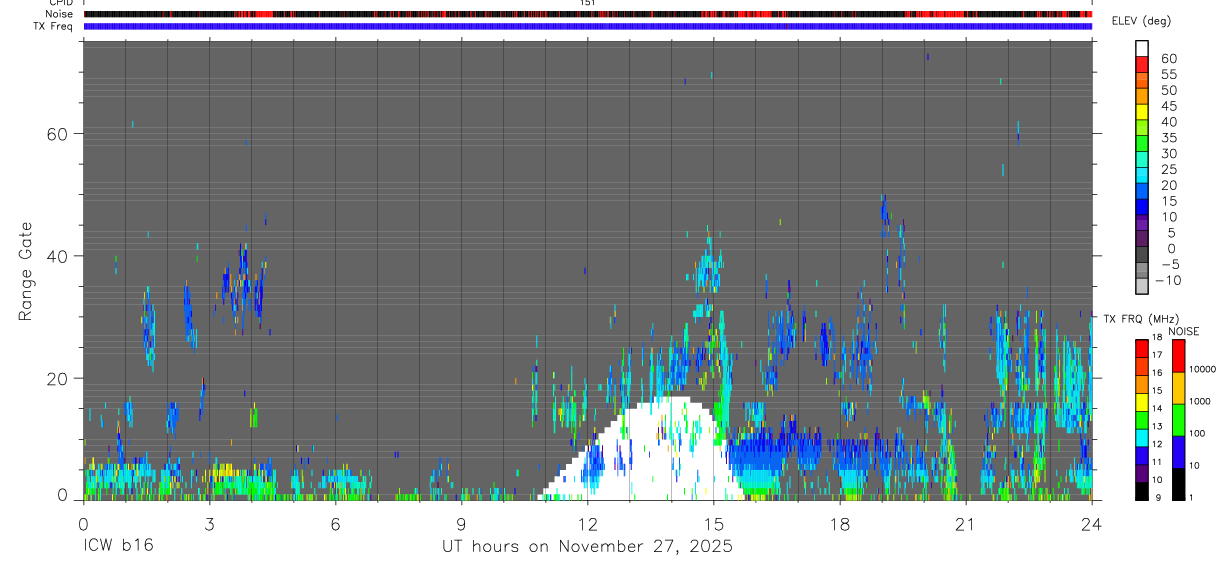Screen dimensions: 1228x567
Task: Select the red top NOISE swatch
Action: [x=1178, y=355]
